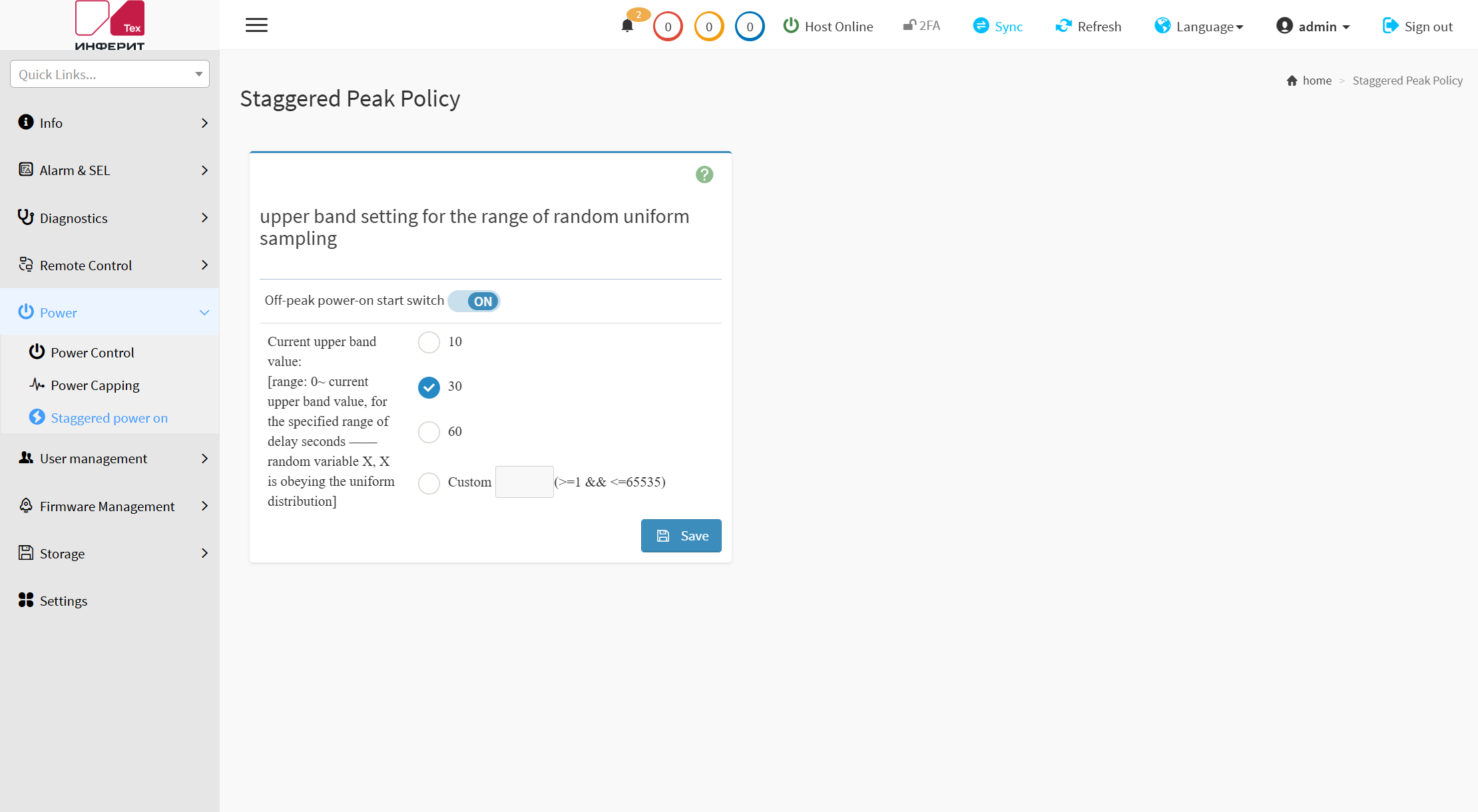Open the Language dropdown menu
1478x812 pixels.
1199,26
